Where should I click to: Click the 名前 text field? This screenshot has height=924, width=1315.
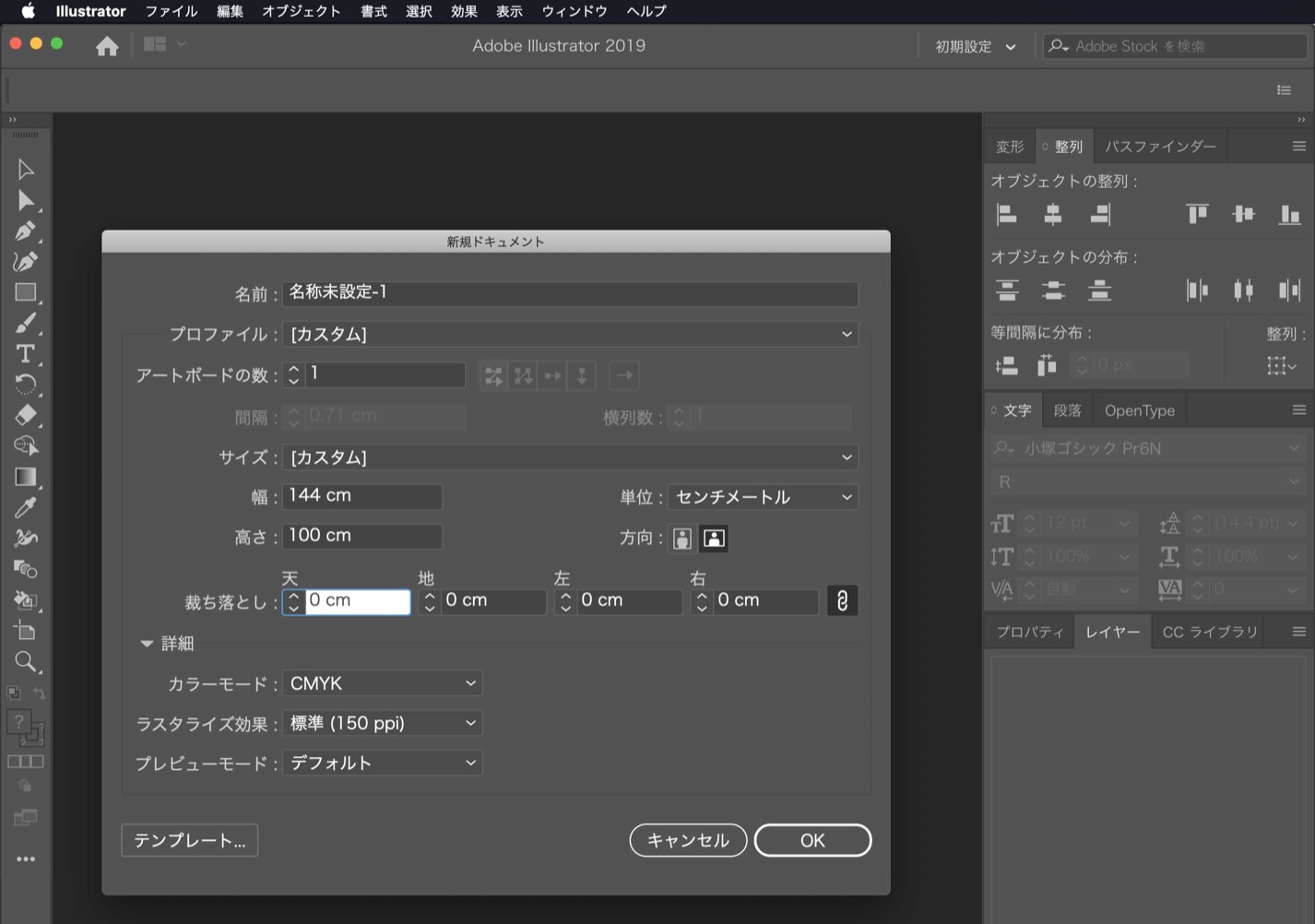click(x=570, y=293)
